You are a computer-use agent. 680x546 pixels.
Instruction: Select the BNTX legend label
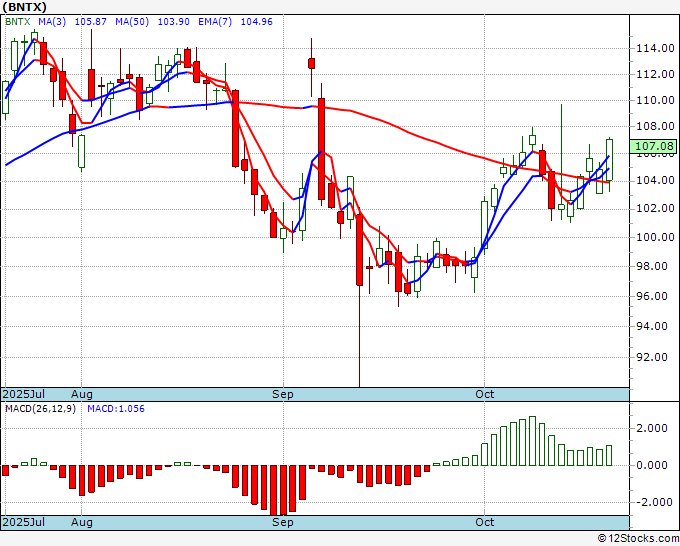18,21
